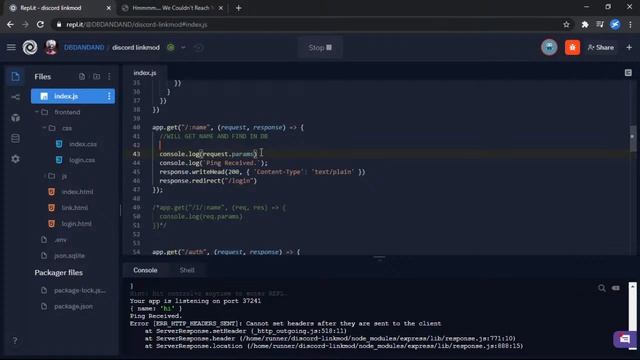Viewport: 640px width, 360px height.
Task: Open the Version control sidebar icon
Action: coord(16,97)
